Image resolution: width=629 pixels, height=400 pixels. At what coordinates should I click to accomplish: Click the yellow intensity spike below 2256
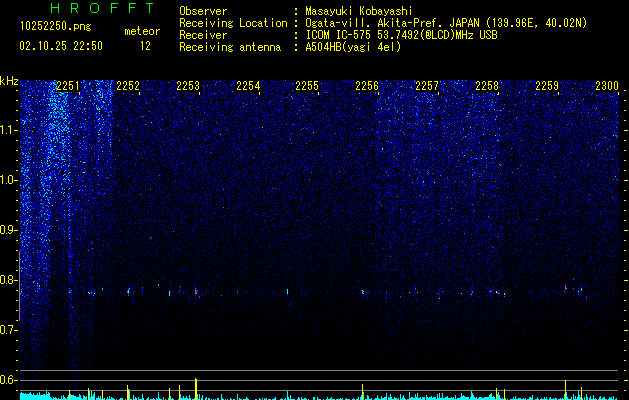[x=362, y=392]
